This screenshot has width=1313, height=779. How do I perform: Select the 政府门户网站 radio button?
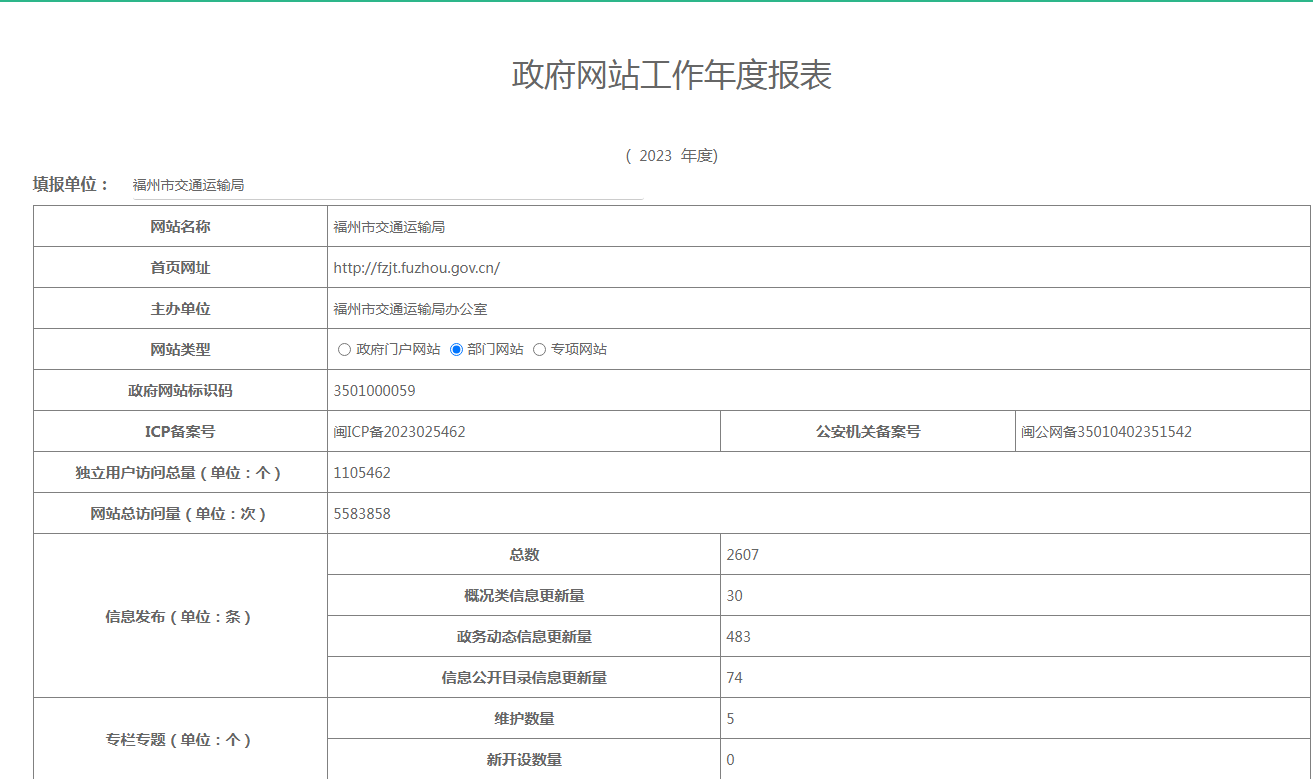tap(345, 350)
